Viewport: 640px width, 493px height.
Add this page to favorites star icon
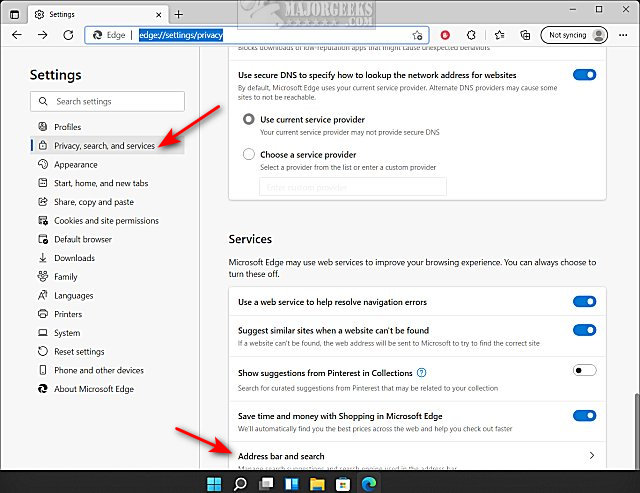(x=417, y=35)
